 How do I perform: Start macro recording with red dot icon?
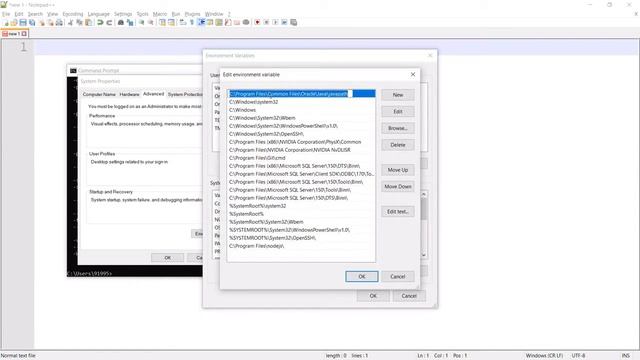pos(257,22)
